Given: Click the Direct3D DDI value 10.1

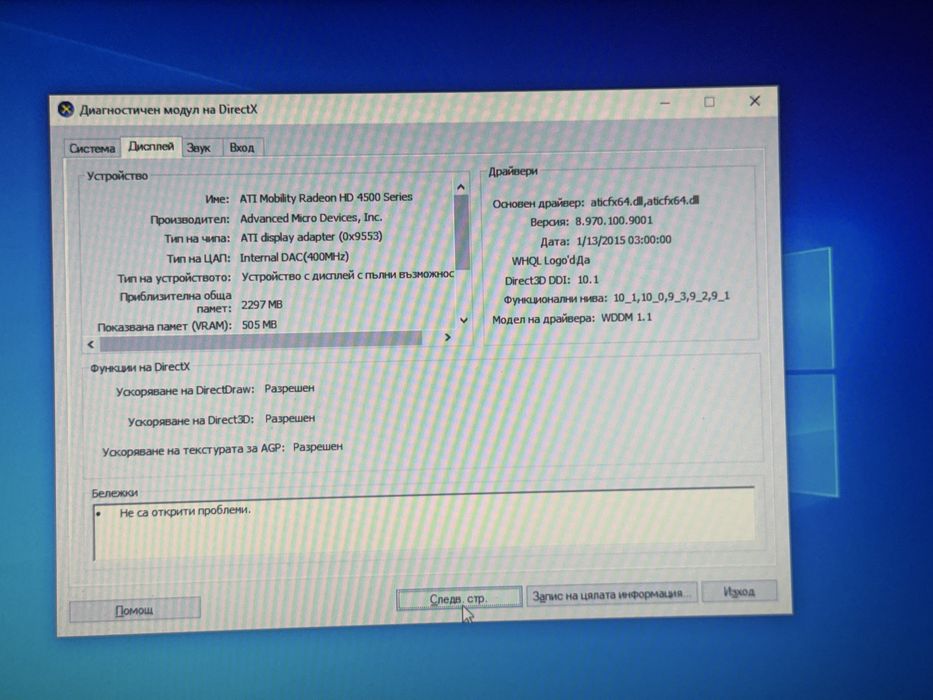Looking at the screenshot, I should [588, 280].
